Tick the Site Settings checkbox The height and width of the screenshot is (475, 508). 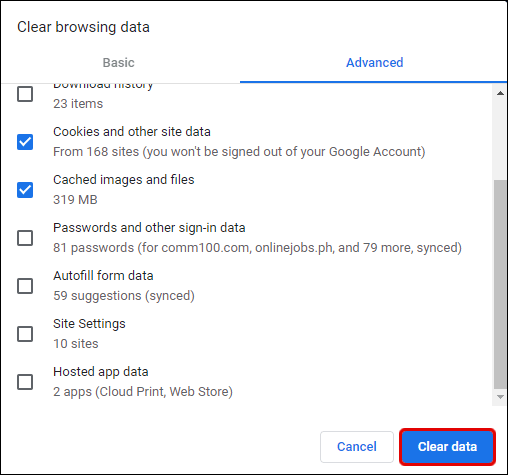(25, 334)
